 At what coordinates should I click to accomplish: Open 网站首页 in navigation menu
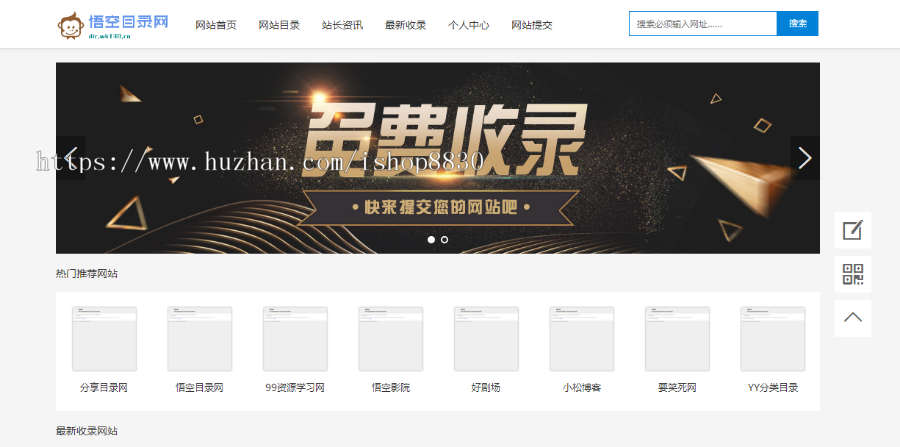click(215, 25)
